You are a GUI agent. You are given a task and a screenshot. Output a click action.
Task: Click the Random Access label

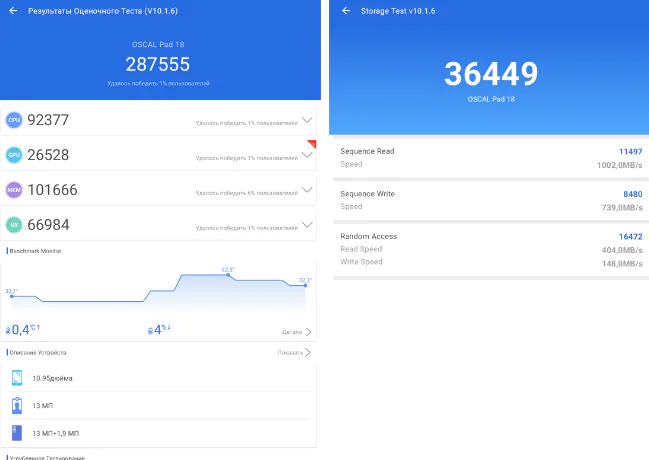[x=368, y=236]
